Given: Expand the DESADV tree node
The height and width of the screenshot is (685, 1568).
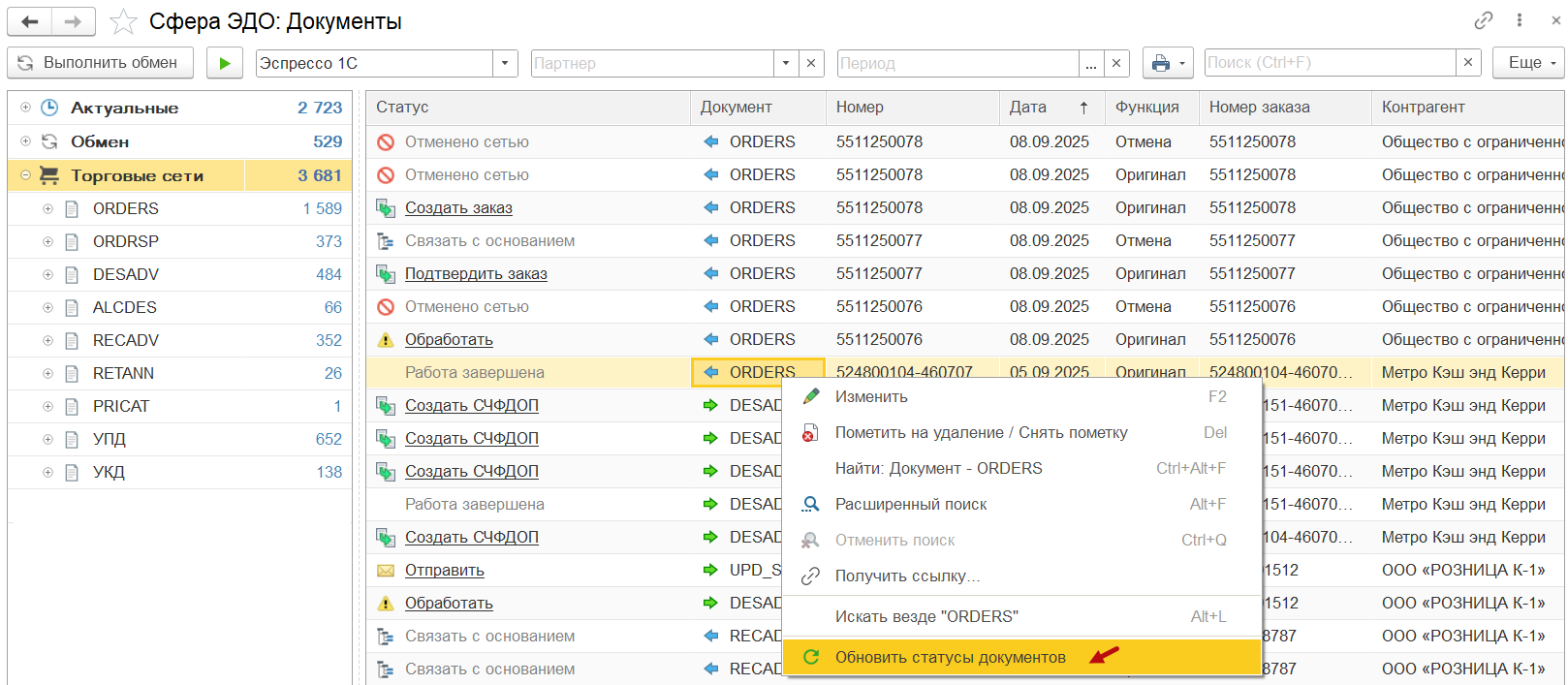Looking at the screenshot, I should tap(47, 274).
